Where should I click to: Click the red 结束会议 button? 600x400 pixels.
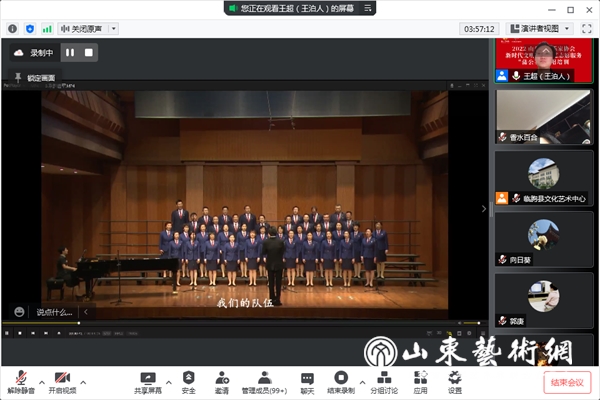click(567, 382)
